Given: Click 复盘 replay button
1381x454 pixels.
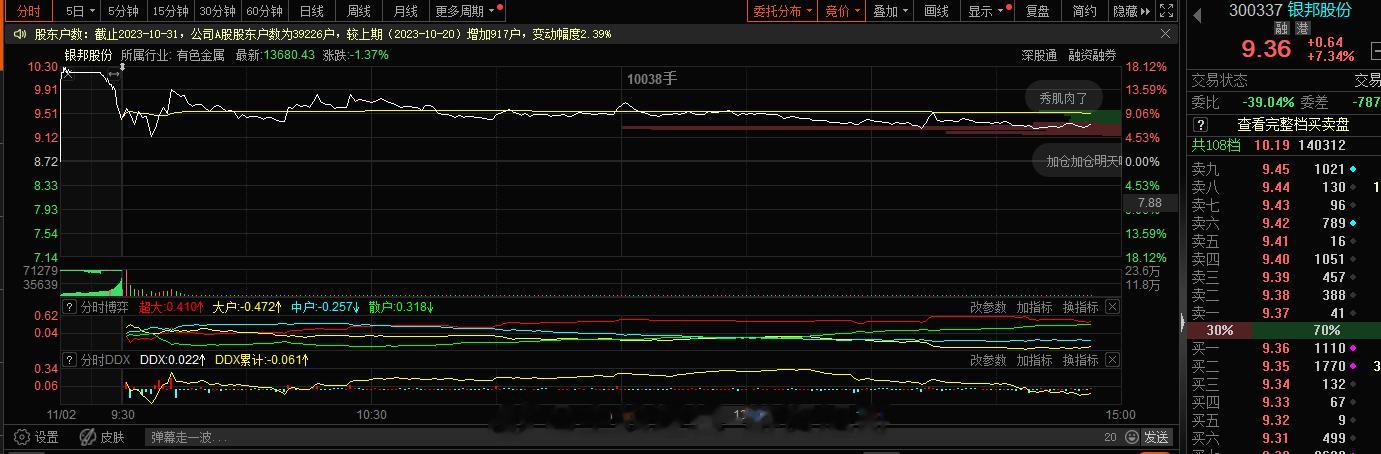Looking at the screenshot, I should coord(1038,11).
